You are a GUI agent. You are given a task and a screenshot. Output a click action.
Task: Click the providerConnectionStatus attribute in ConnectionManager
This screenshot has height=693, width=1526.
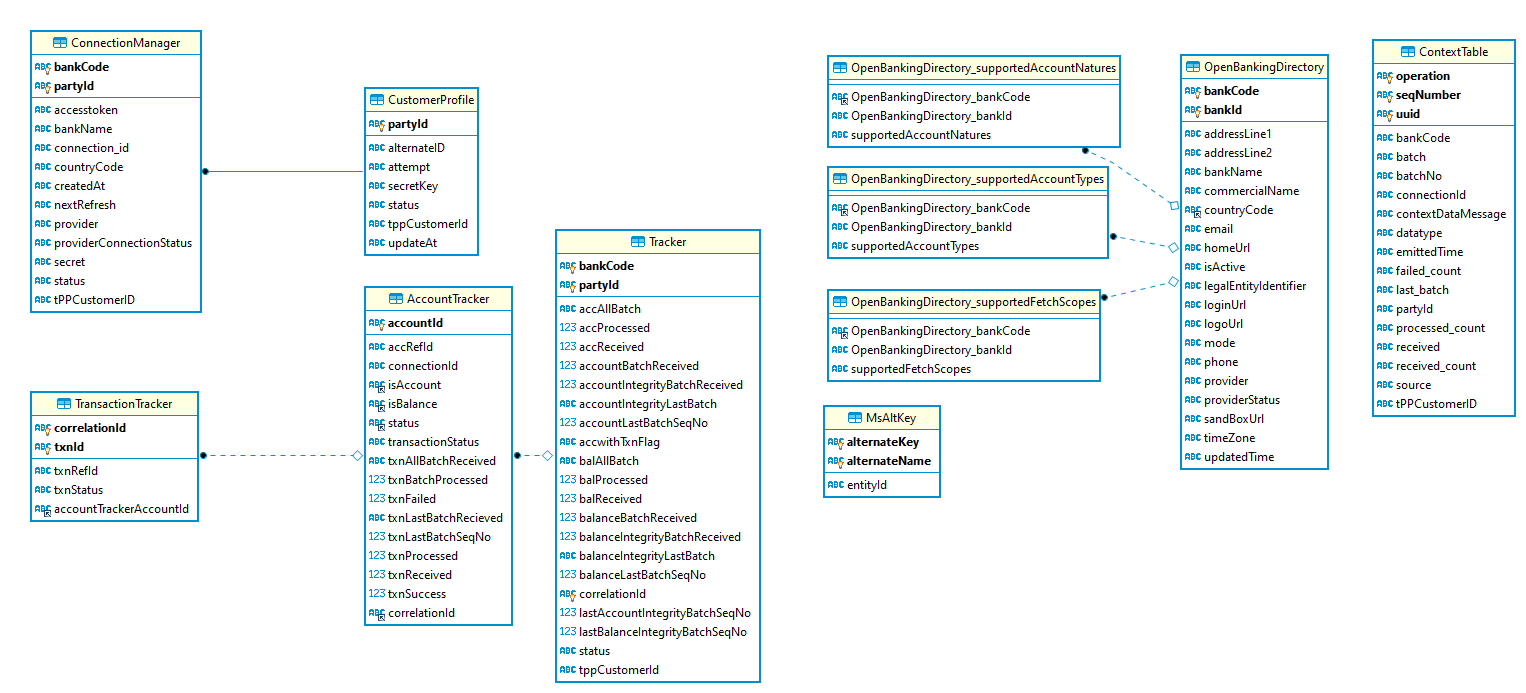coord(122,243)
